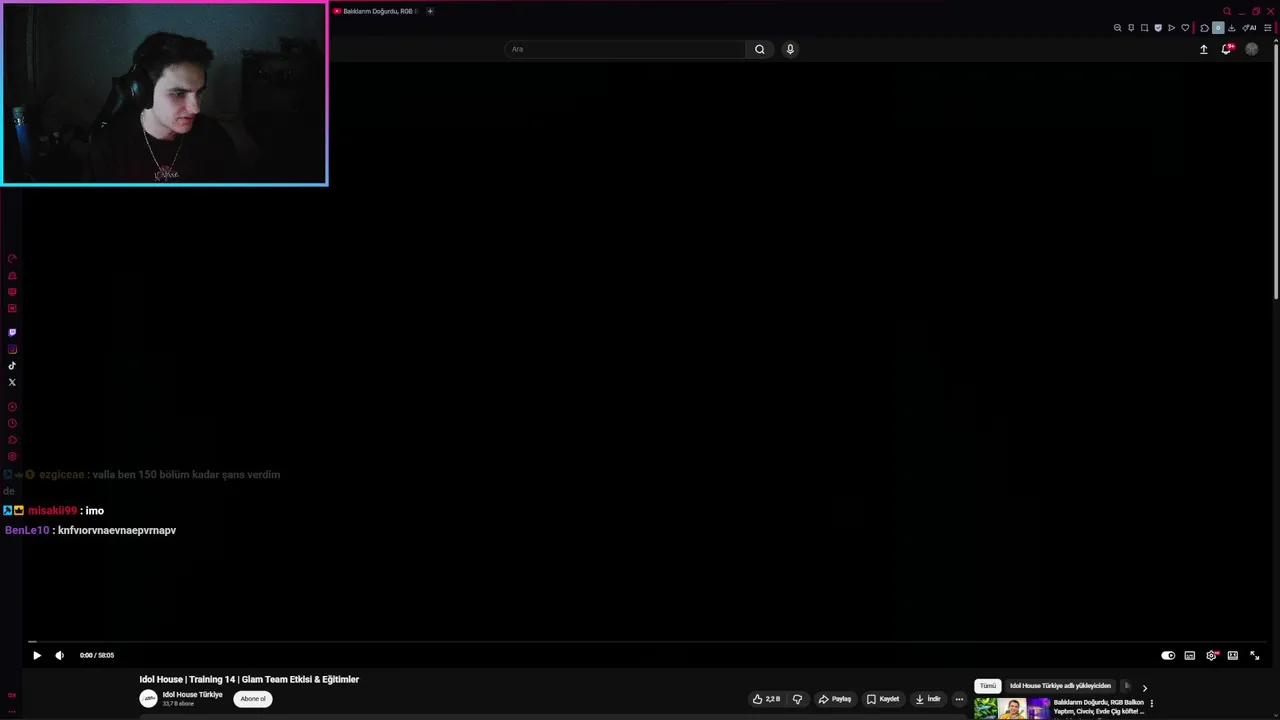
Task: Open sidebar settings gear icon
Action: coord(12,457)
